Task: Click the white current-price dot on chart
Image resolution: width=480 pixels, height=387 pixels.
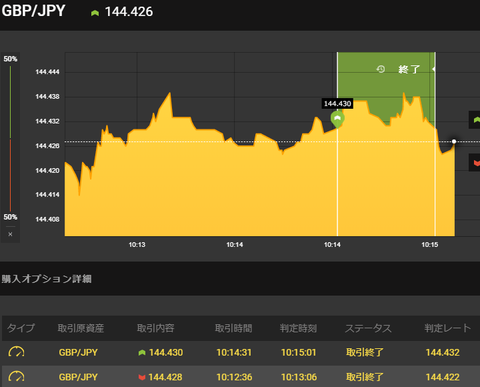Action: pyautogui.click(x=454, y=141)
